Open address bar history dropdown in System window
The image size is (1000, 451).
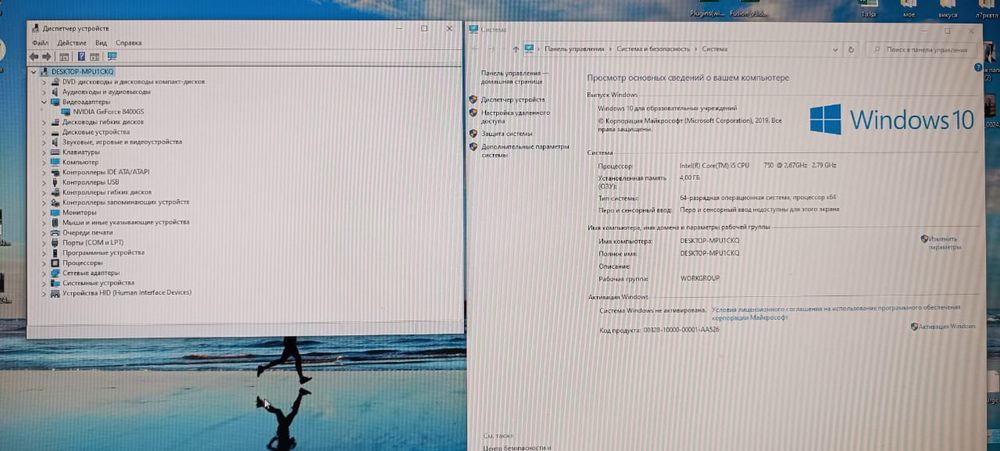coord(835,49)
